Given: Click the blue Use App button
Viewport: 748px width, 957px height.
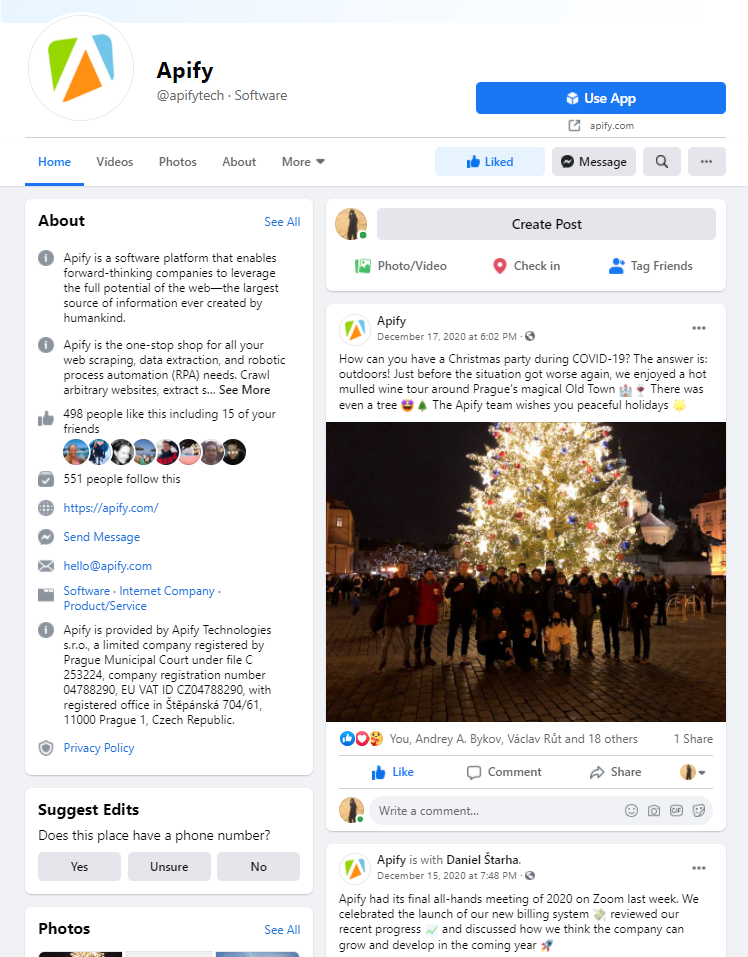Looking at the screenshot, I should coord(601,98).
